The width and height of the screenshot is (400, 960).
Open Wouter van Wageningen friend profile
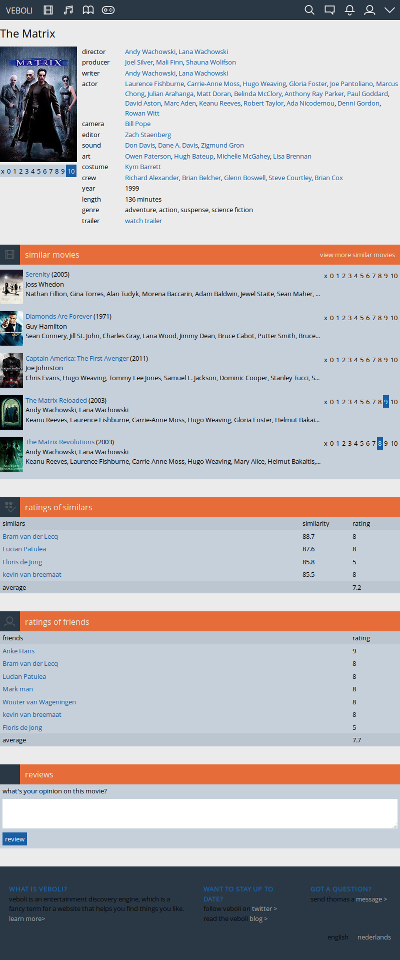click(39, 702)
